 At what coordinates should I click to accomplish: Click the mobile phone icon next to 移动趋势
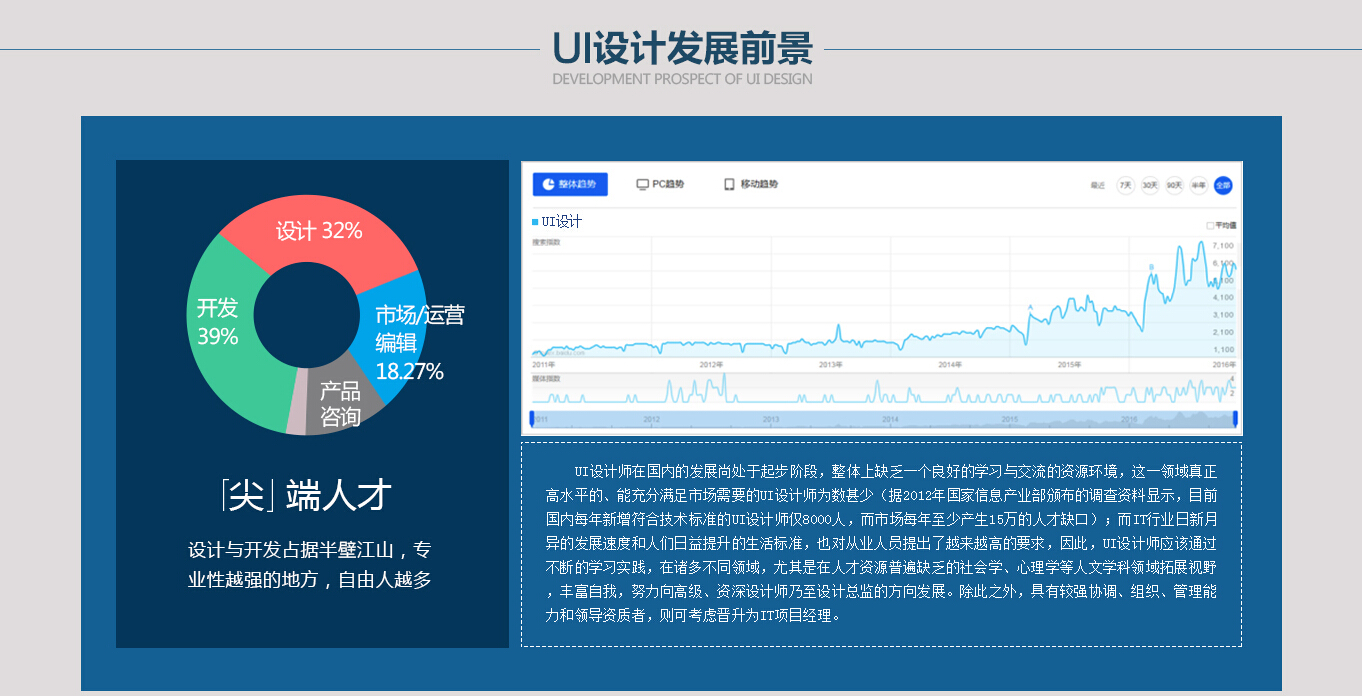pyautogui.click(x=728, y=184)
